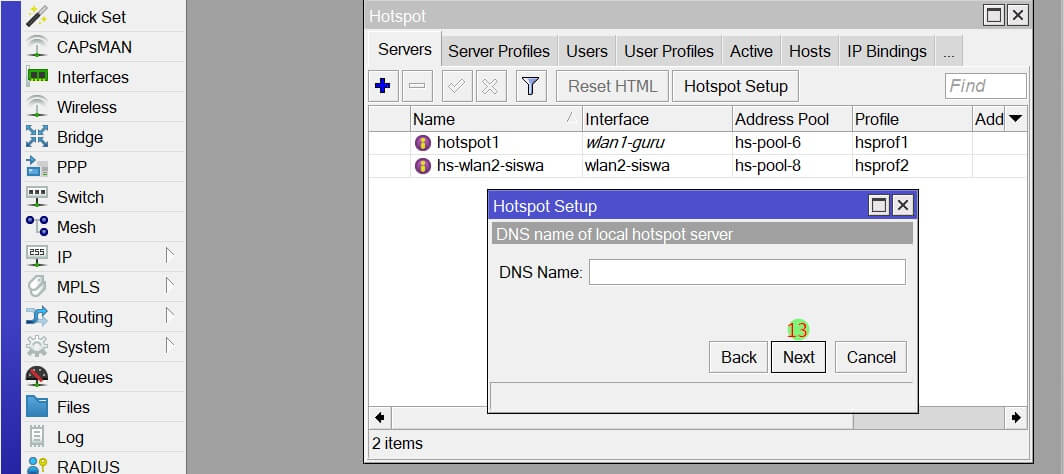The image size is (1064, 474).
Task: Switch to the IP Bindings tab
Action: (x=886, y=51)
